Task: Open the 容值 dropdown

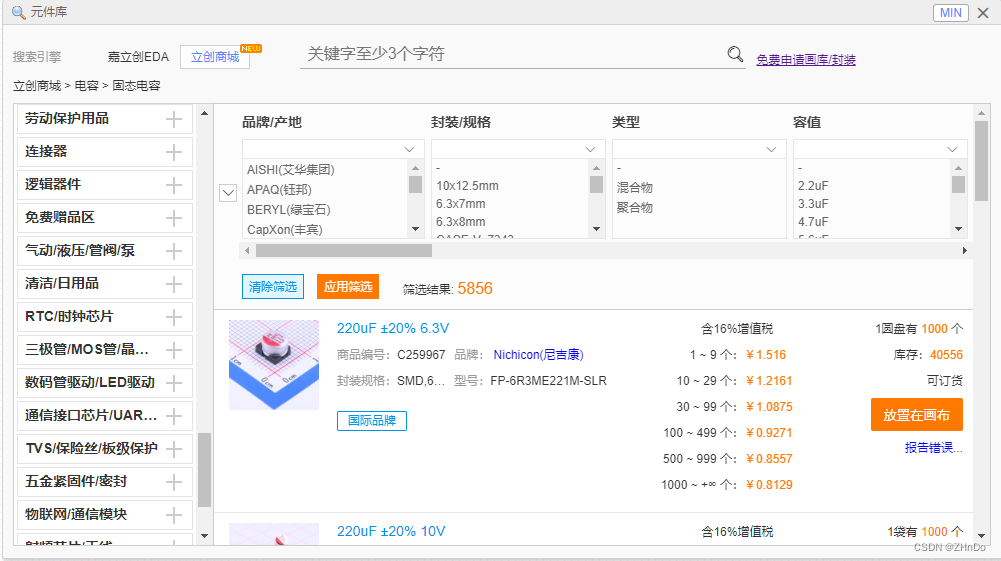Action: (880, 149)
